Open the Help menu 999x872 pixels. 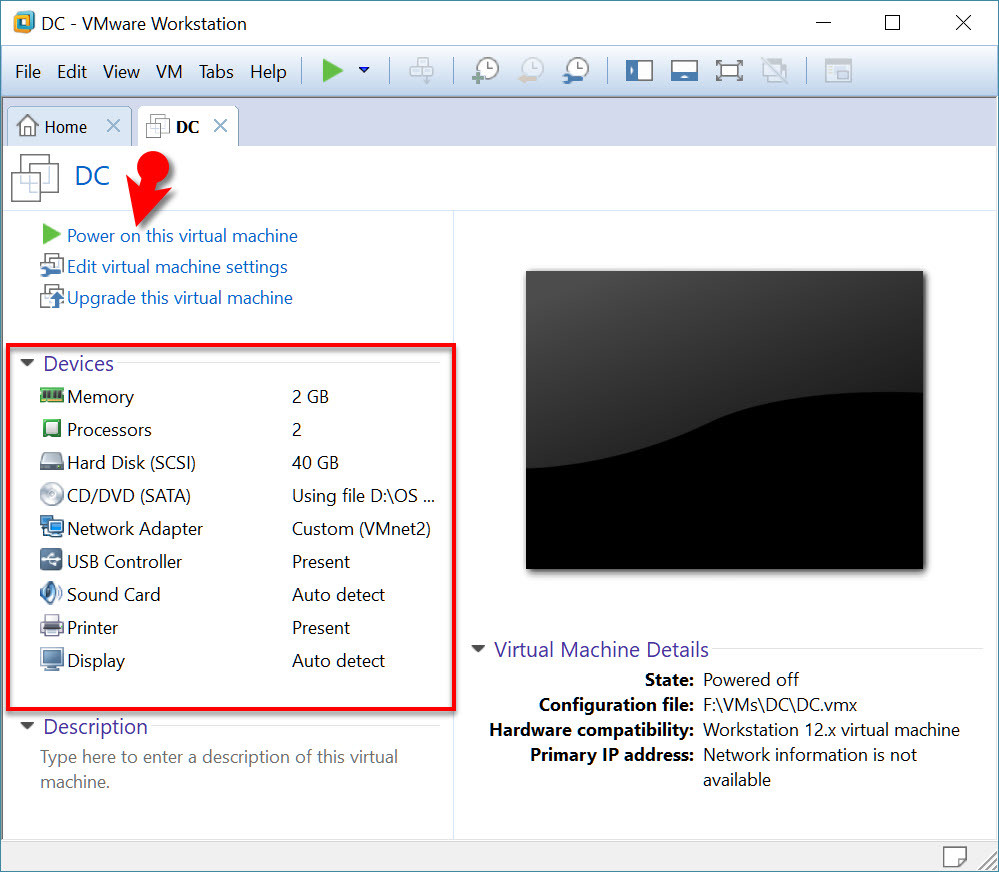268,72
